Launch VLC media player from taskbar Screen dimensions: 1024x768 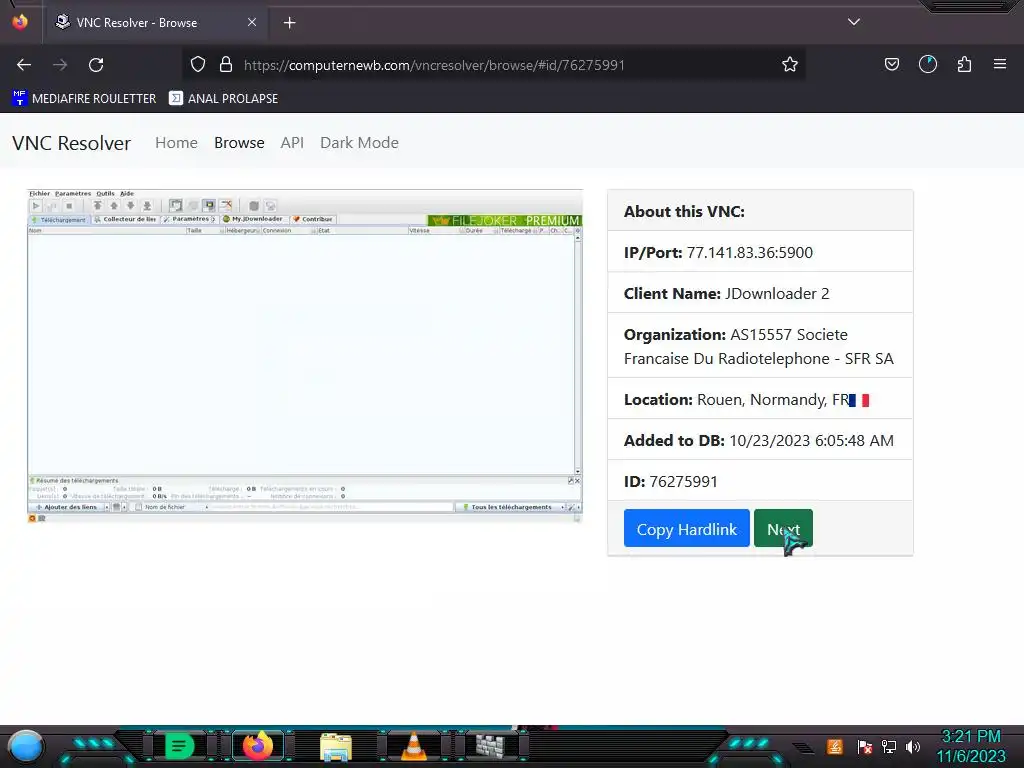[414, 746]
